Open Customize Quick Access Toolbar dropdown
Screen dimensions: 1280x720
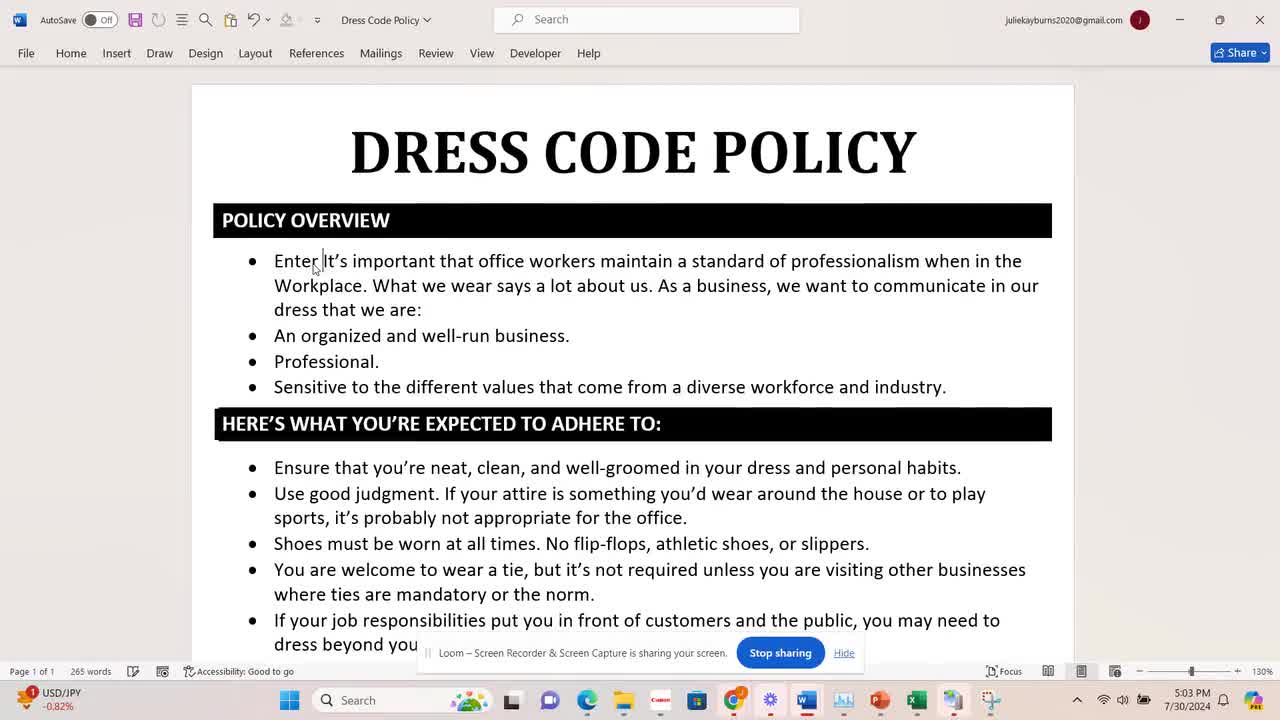click(x=317, y=20)
